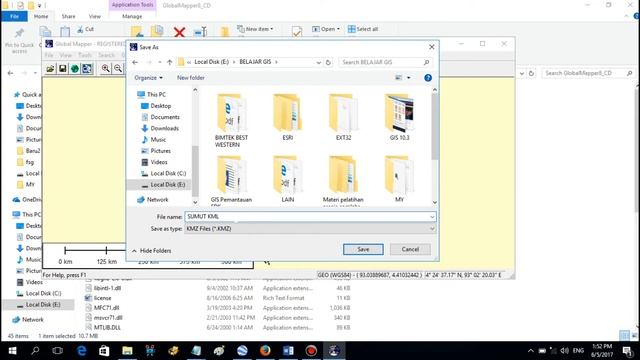Image resolution: width=640 pixels, height=360 pixels.
Task: Open Firefox from taskbar
Action: click(x=265, y=351)
